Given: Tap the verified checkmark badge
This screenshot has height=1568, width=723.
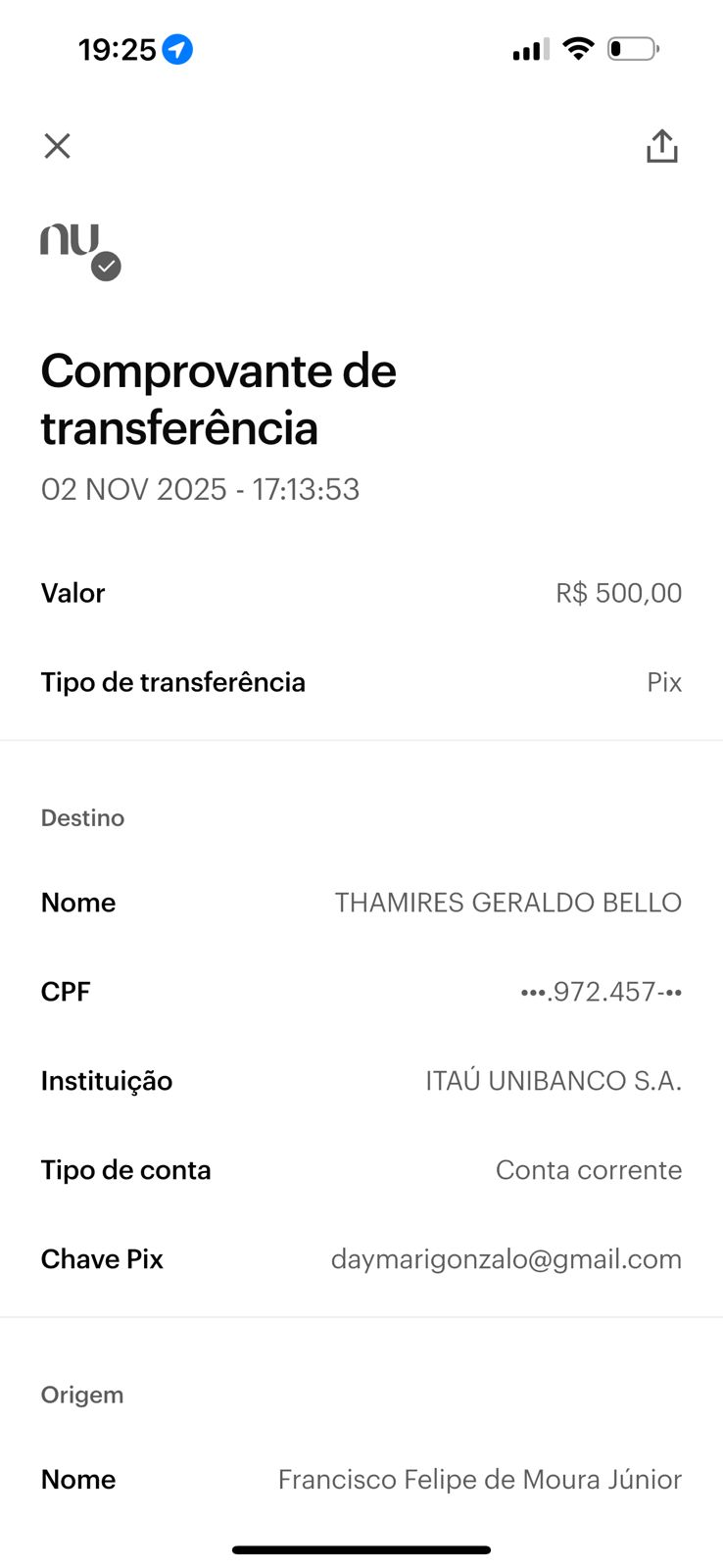Looking at the screenshot, I should (106, 267).
